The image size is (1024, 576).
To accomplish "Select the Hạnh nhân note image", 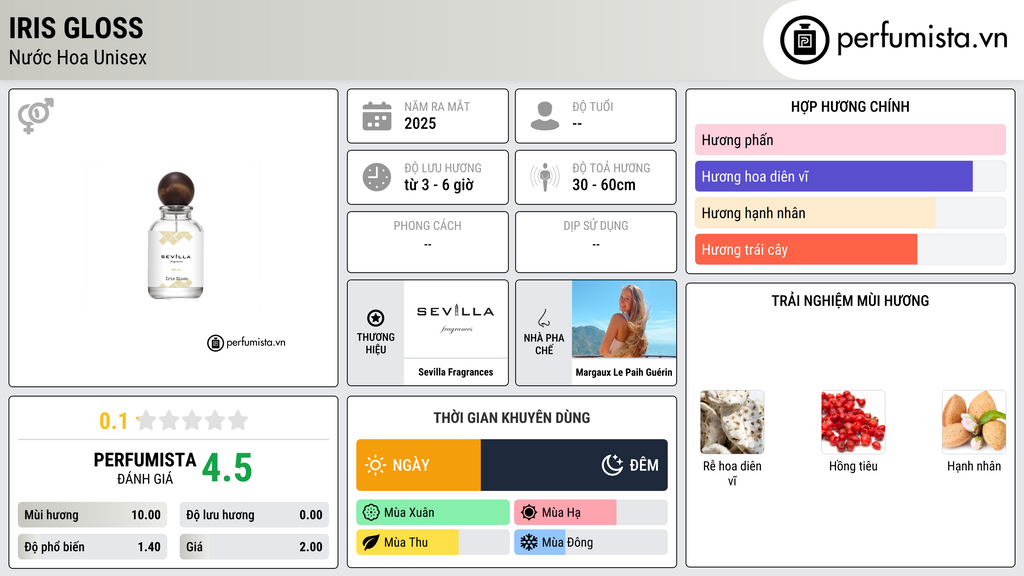I will click(x=974, y=422).
